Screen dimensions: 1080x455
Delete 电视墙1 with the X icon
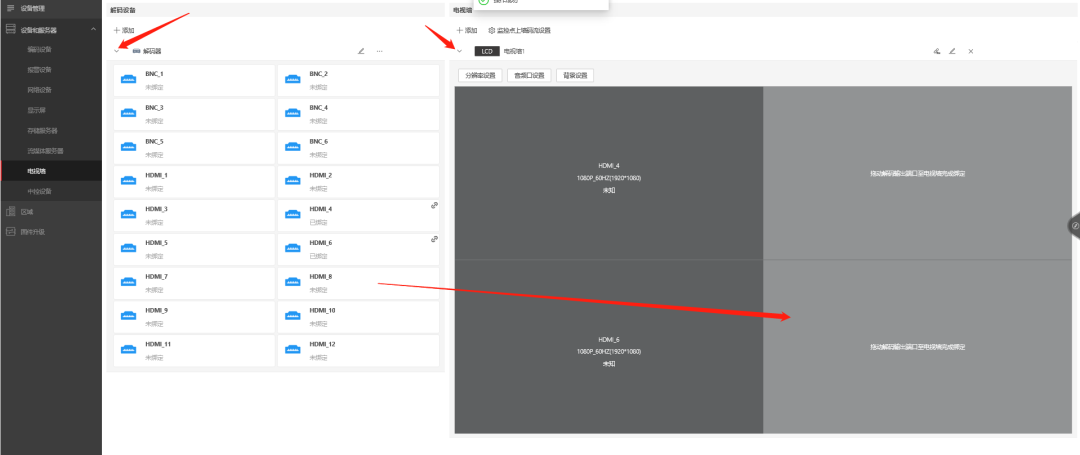coord(971,51)
